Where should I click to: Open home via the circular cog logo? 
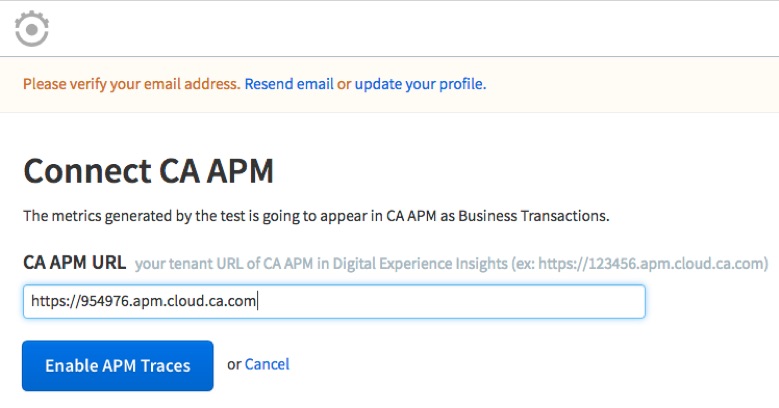pos(32,29)
